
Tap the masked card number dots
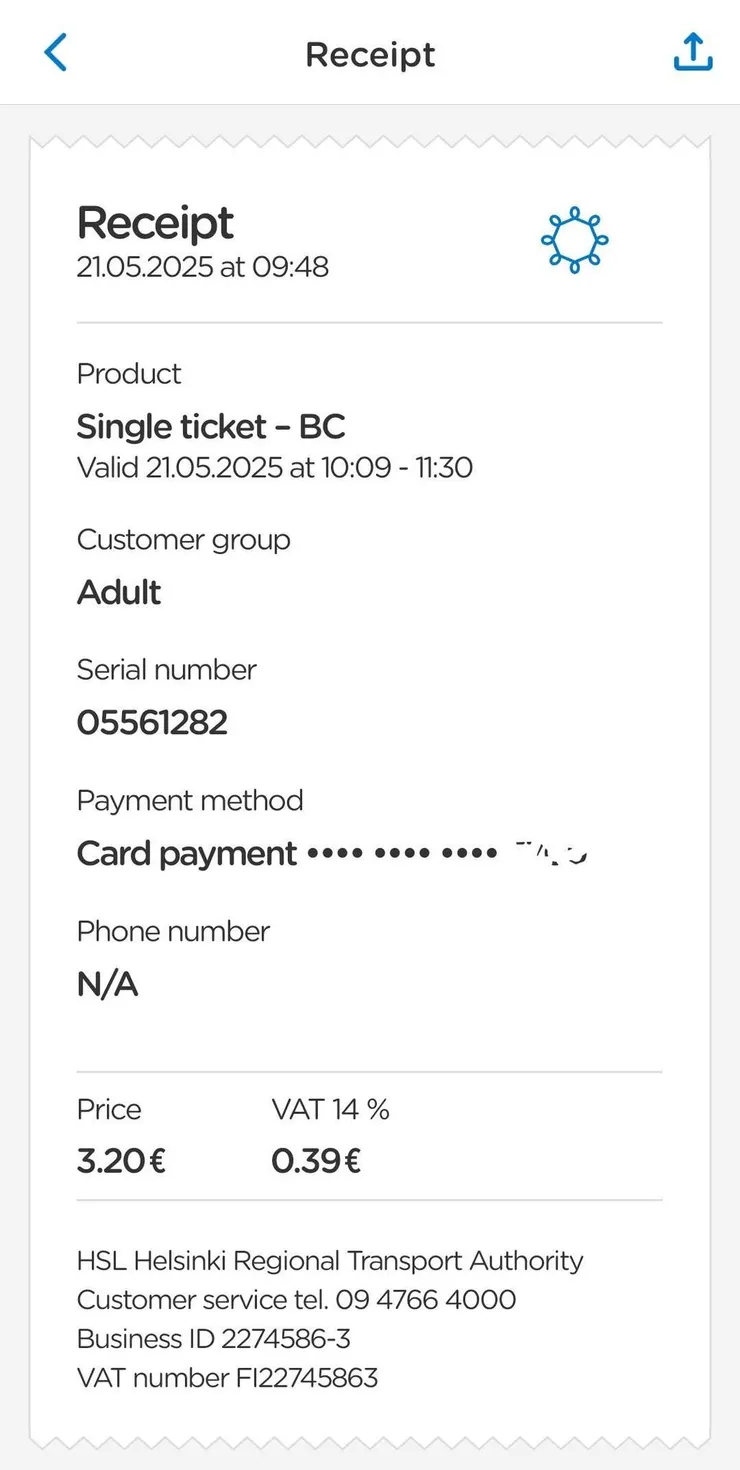[402, 854]
